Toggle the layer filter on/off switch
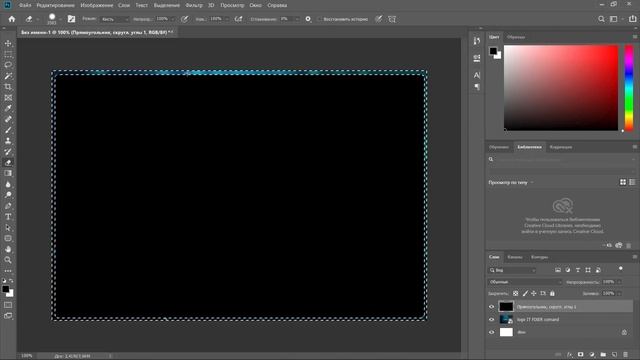 621,269
